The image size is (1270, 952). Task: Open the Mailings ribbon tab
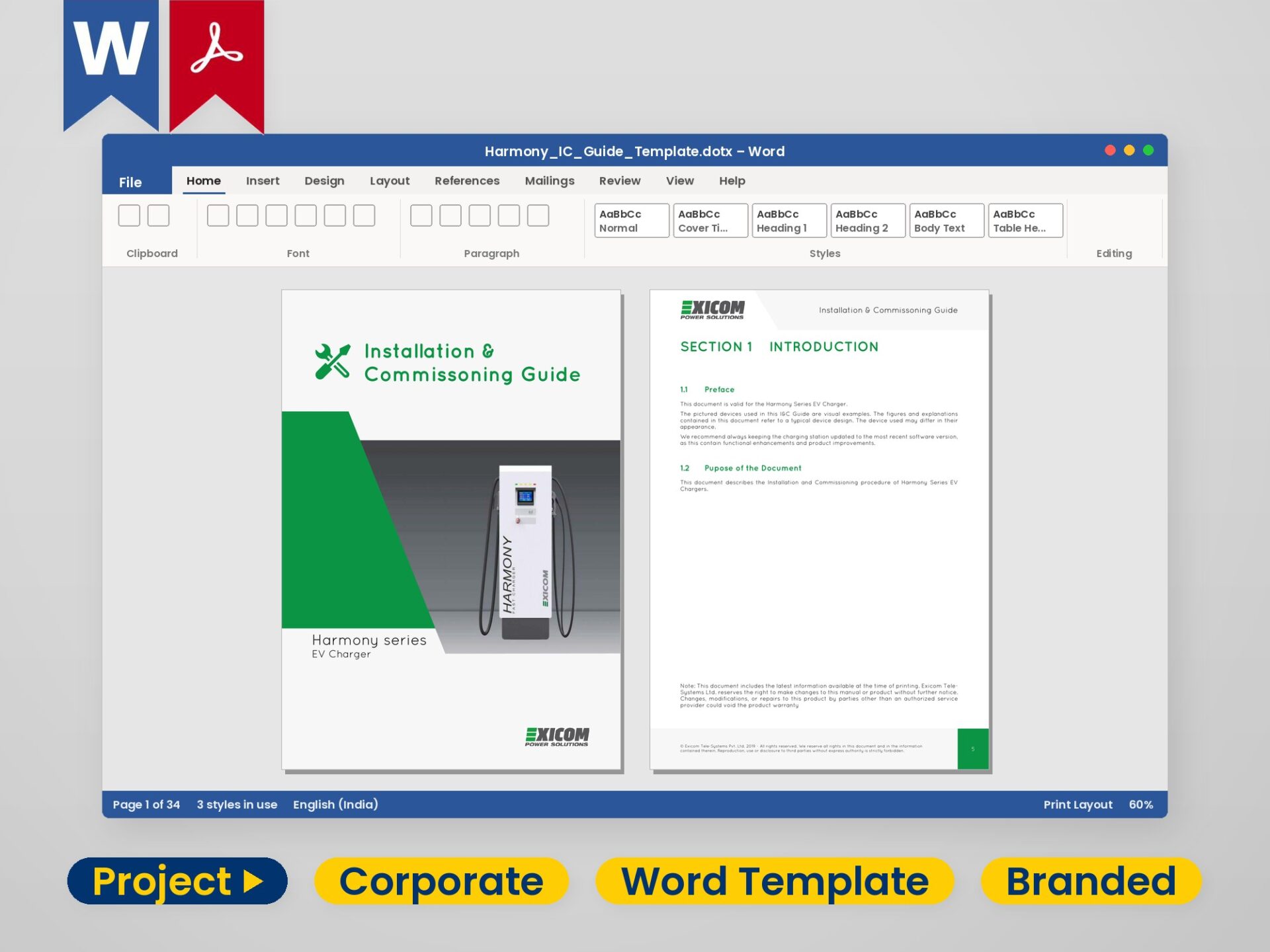coord(550,181)
